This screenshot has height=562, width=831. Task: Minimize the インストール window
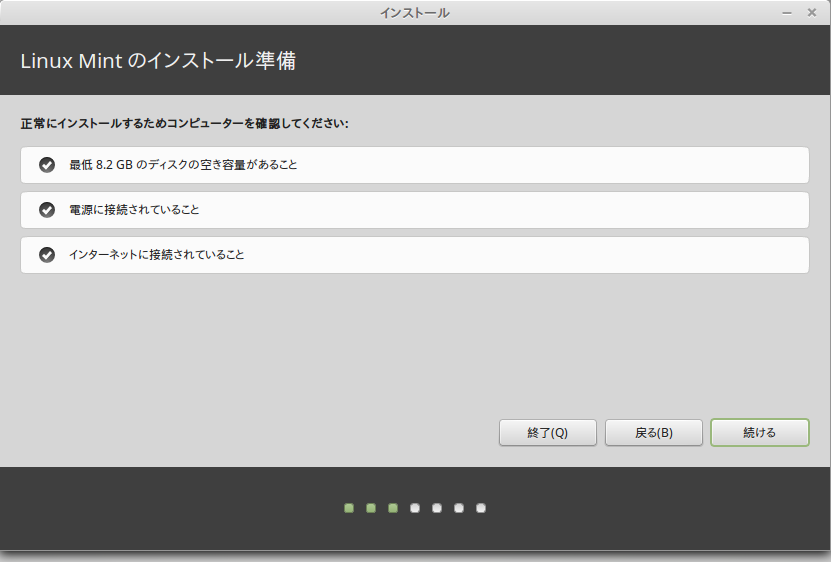[x=787, y=13]
